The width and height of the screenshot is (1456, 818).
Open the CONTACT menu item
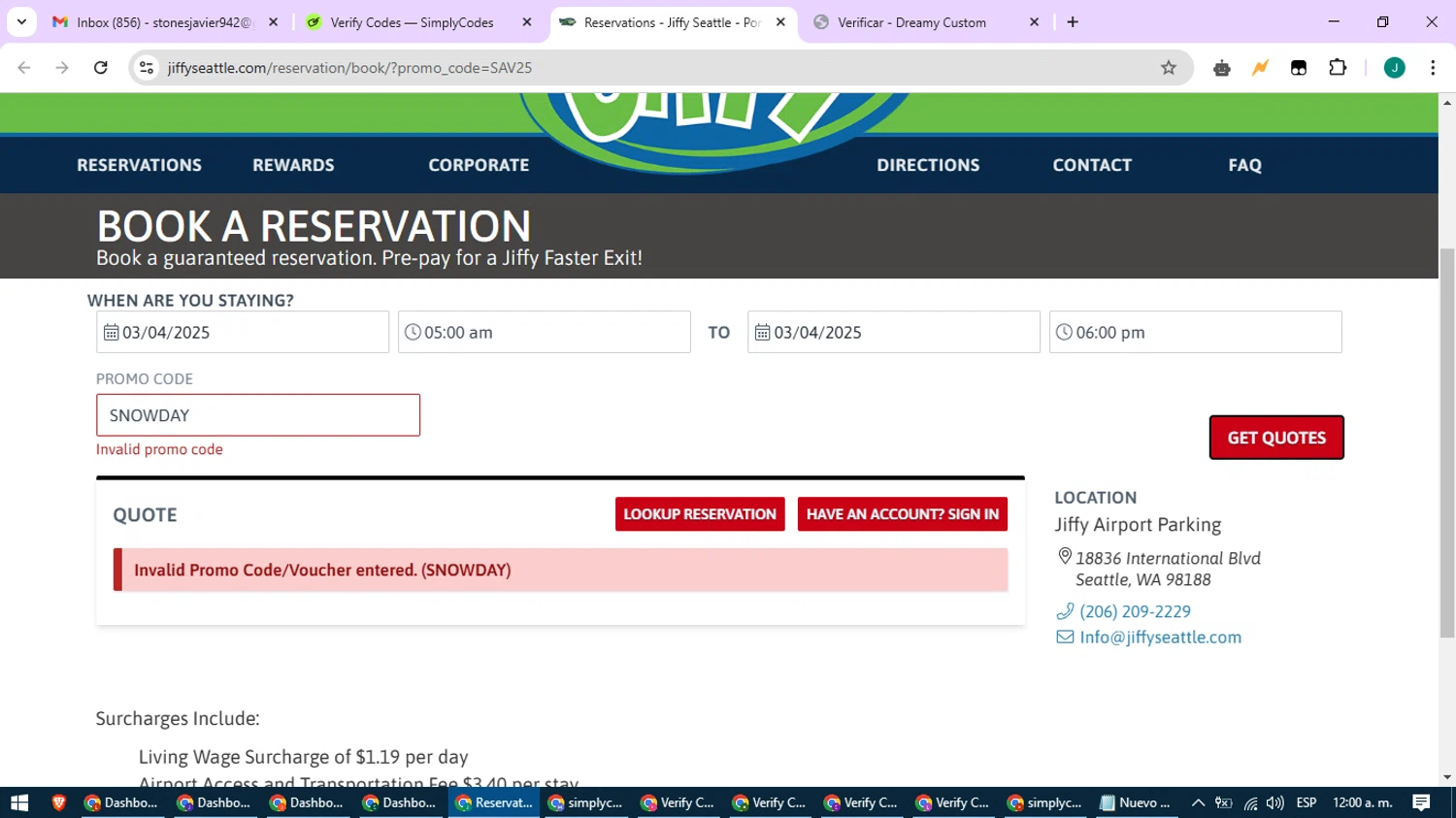1092,165
